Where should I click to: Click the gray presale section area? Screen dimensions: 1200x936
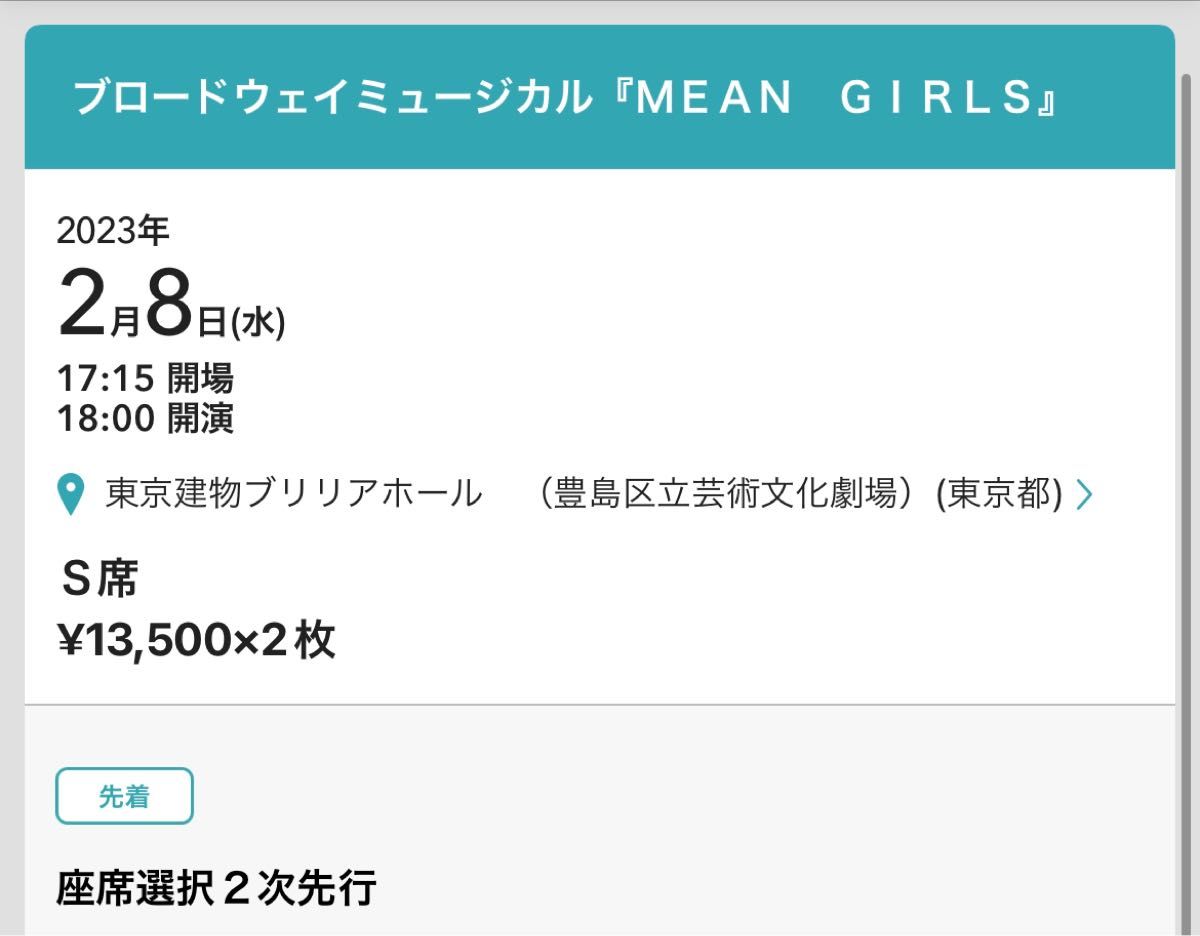[x=600, y=821]
